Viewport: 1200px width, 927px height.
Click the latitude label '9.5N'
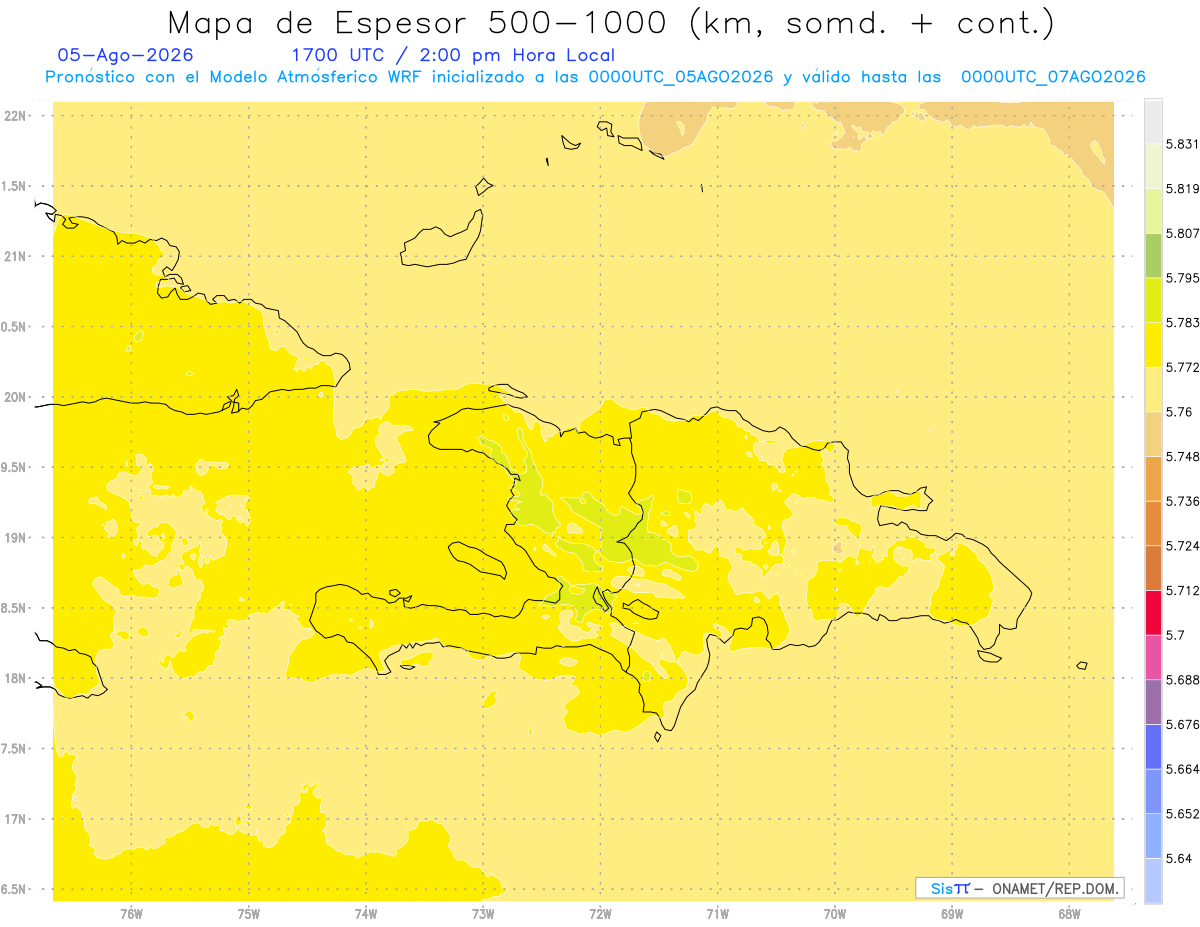(15, 468)
